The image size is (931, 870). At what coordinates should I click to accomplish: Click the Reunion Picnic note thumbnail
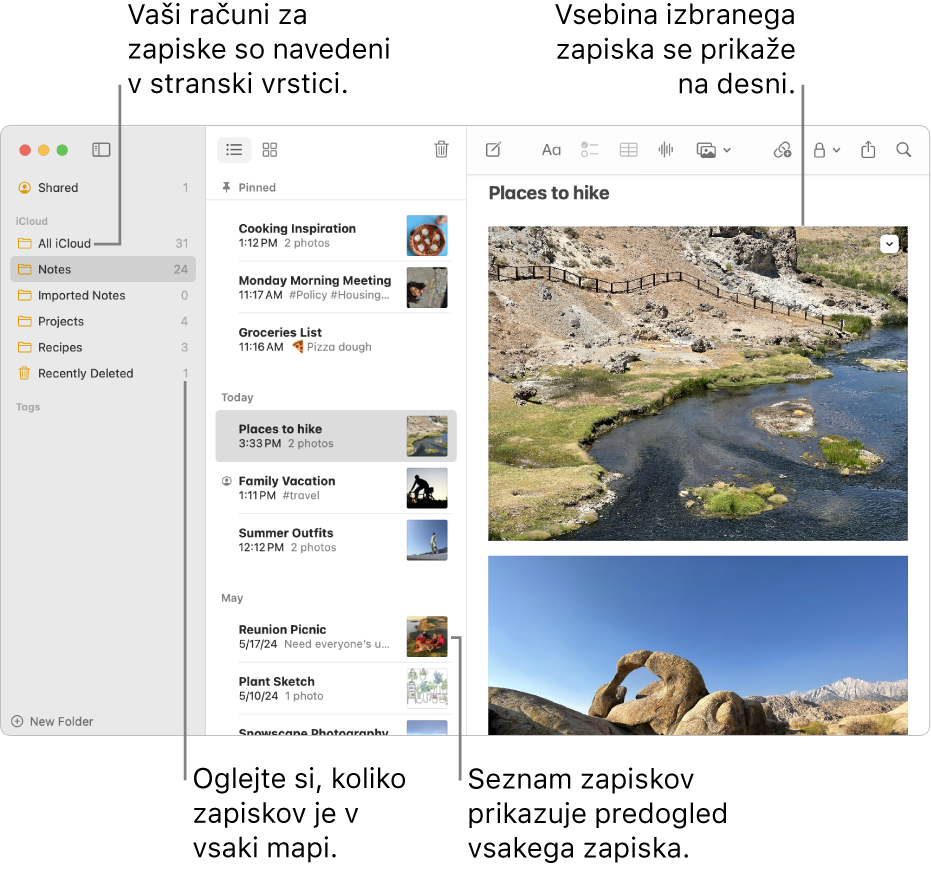[427, 637]
